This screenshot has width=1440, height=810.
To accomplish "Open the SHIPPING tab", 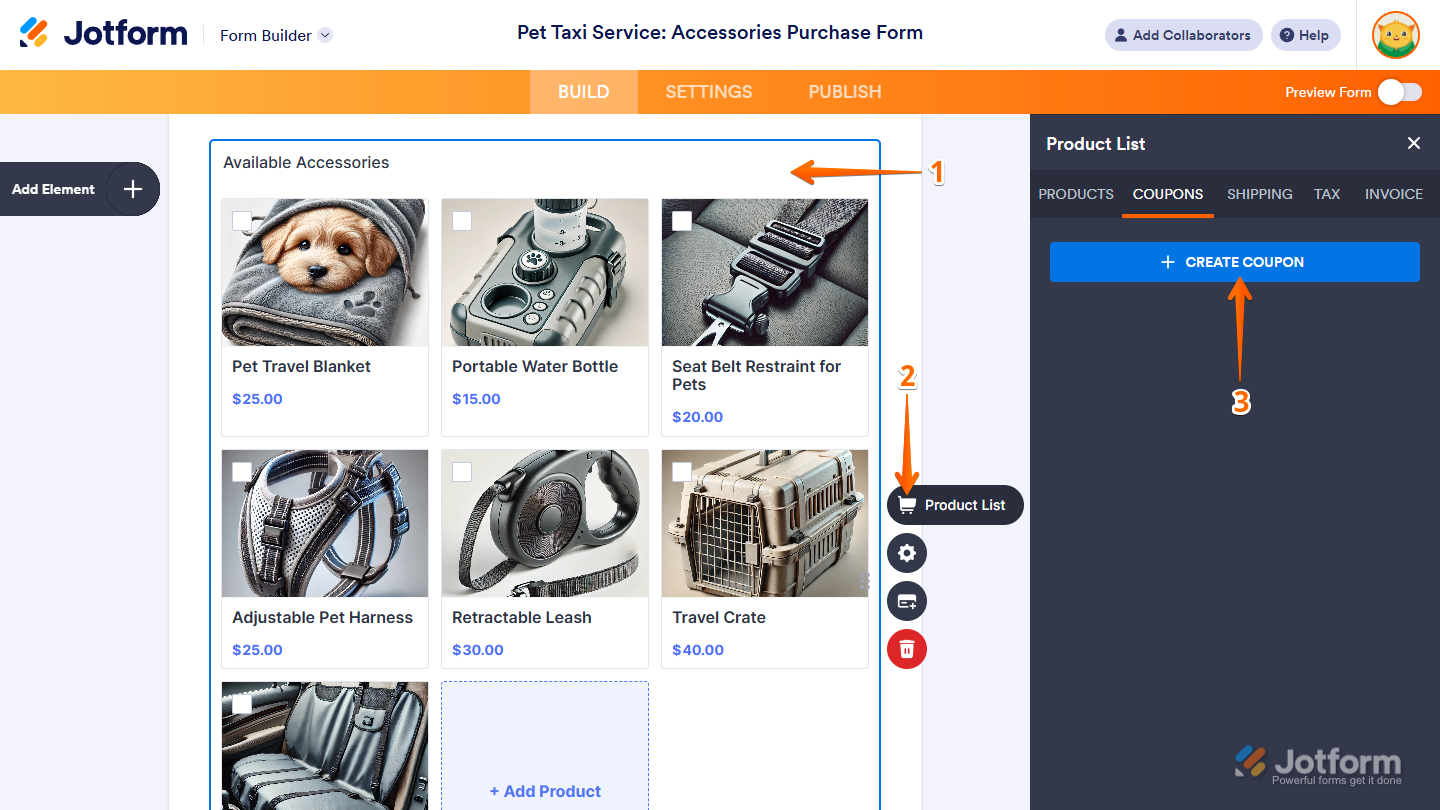I will point(1259,194).
